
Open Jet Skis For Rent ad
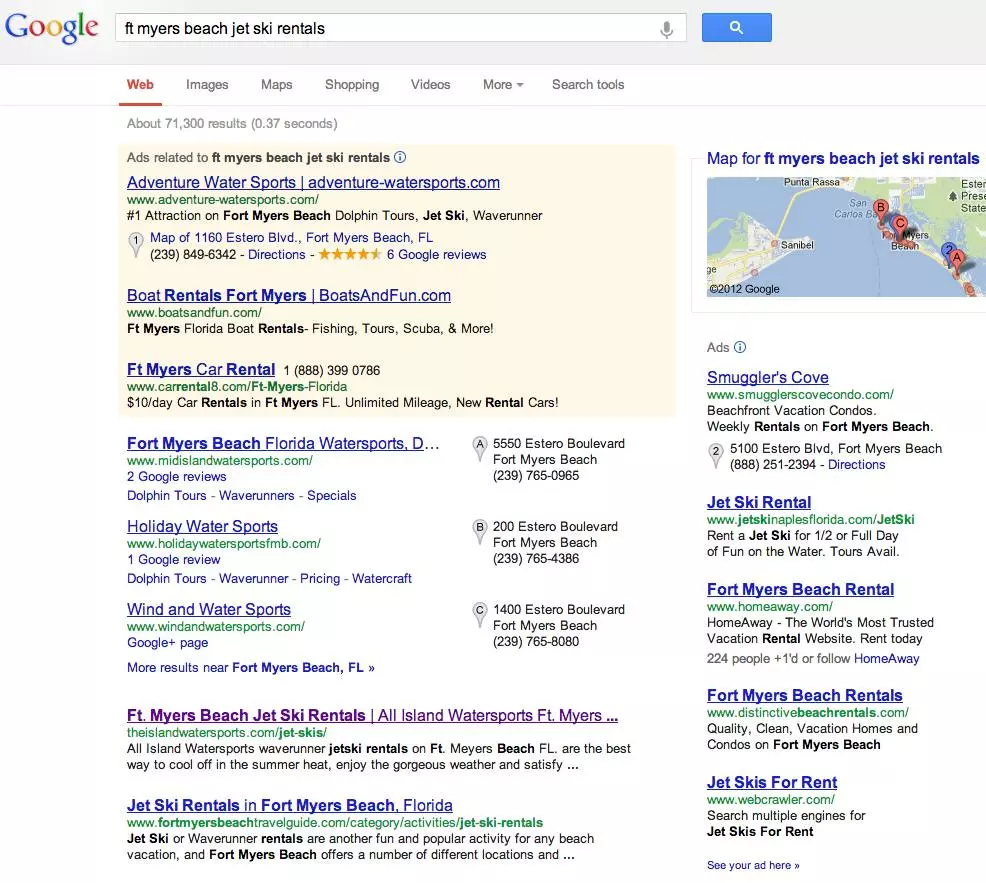coord(772,782)
